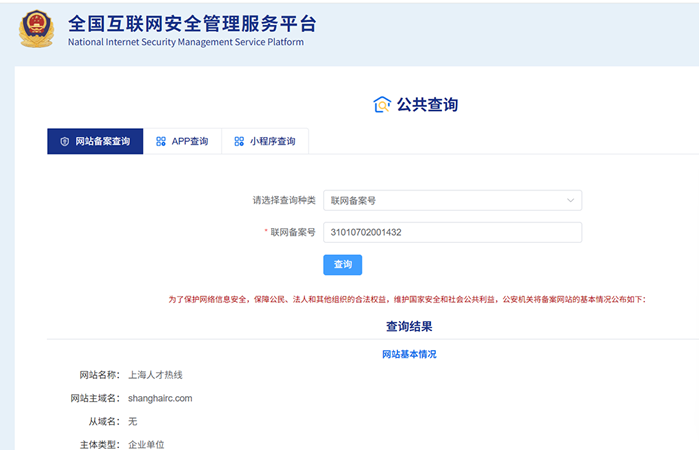
Task: Open the 小程序查询 tab
Action: 265,141
